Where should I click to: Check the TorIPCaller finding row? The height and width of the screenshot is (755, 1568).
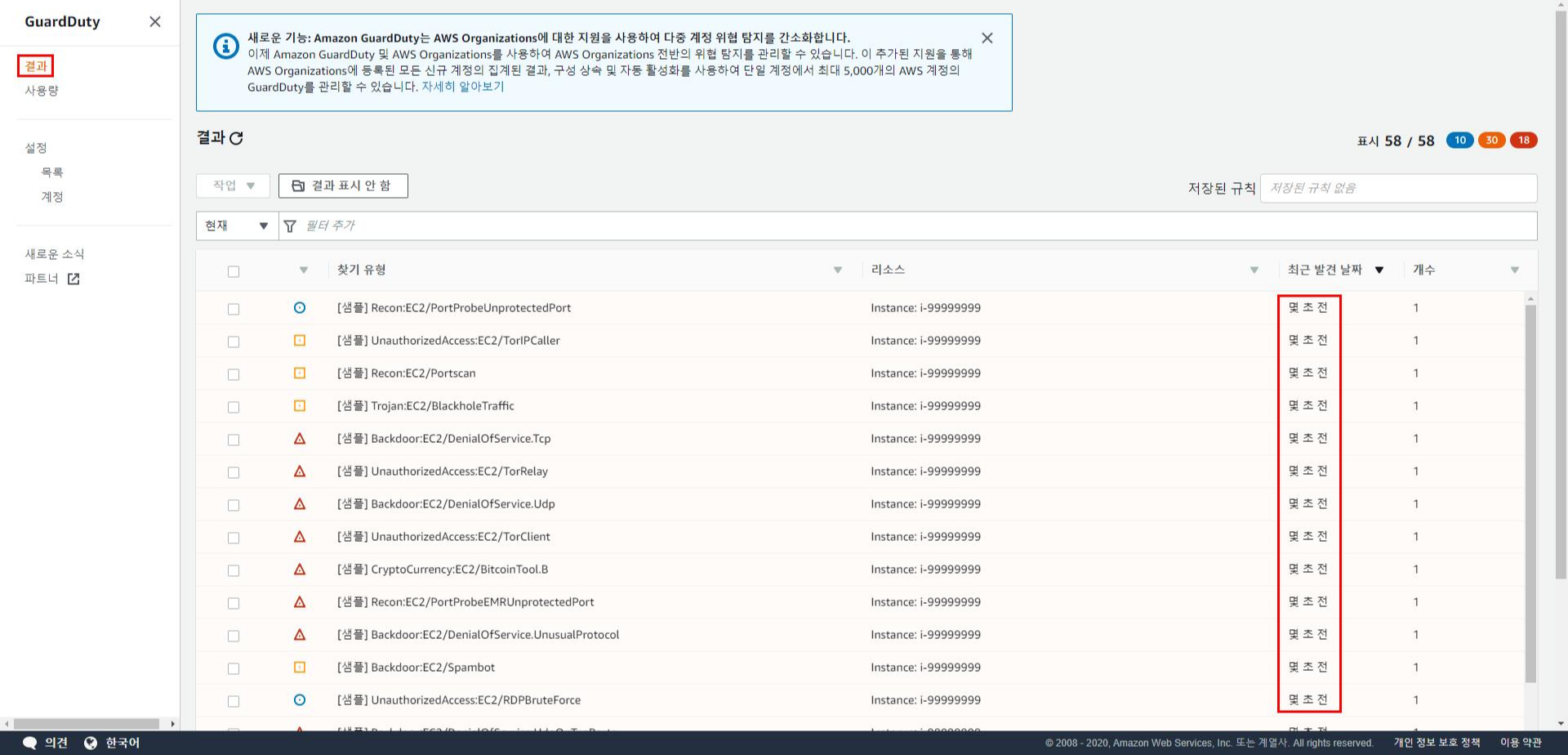click(x=234, y=342)
